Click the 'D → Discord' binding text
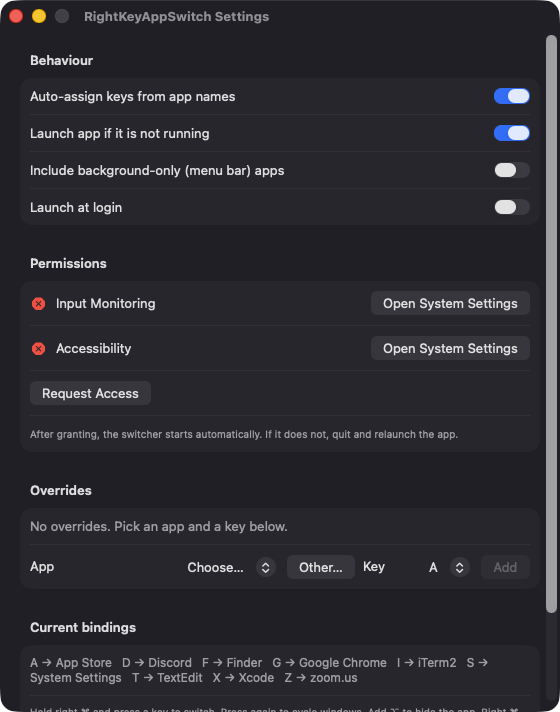560x712 pixels. tap(157, 663)
